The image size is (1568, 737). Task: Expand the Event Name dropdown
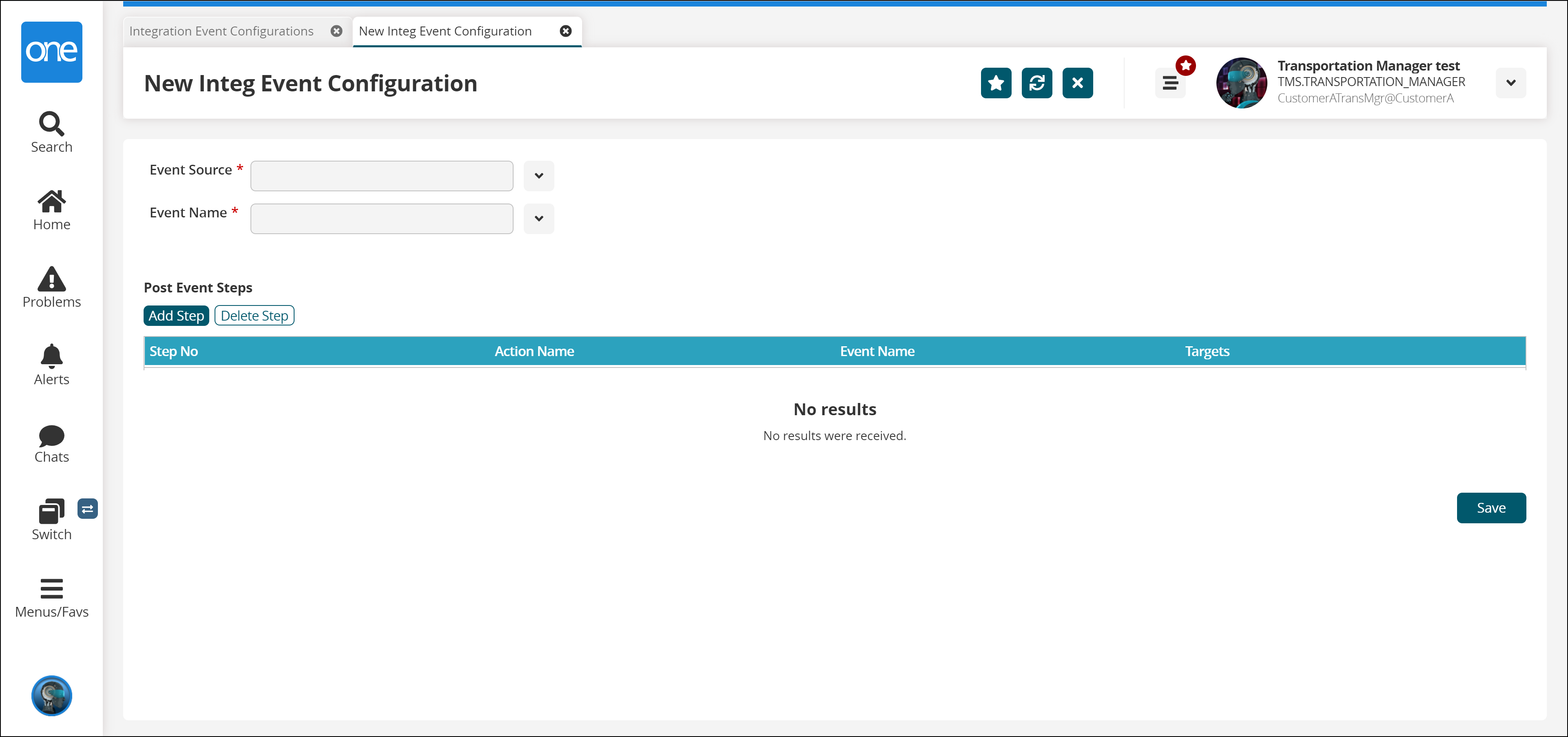click(x=538, y=218)
